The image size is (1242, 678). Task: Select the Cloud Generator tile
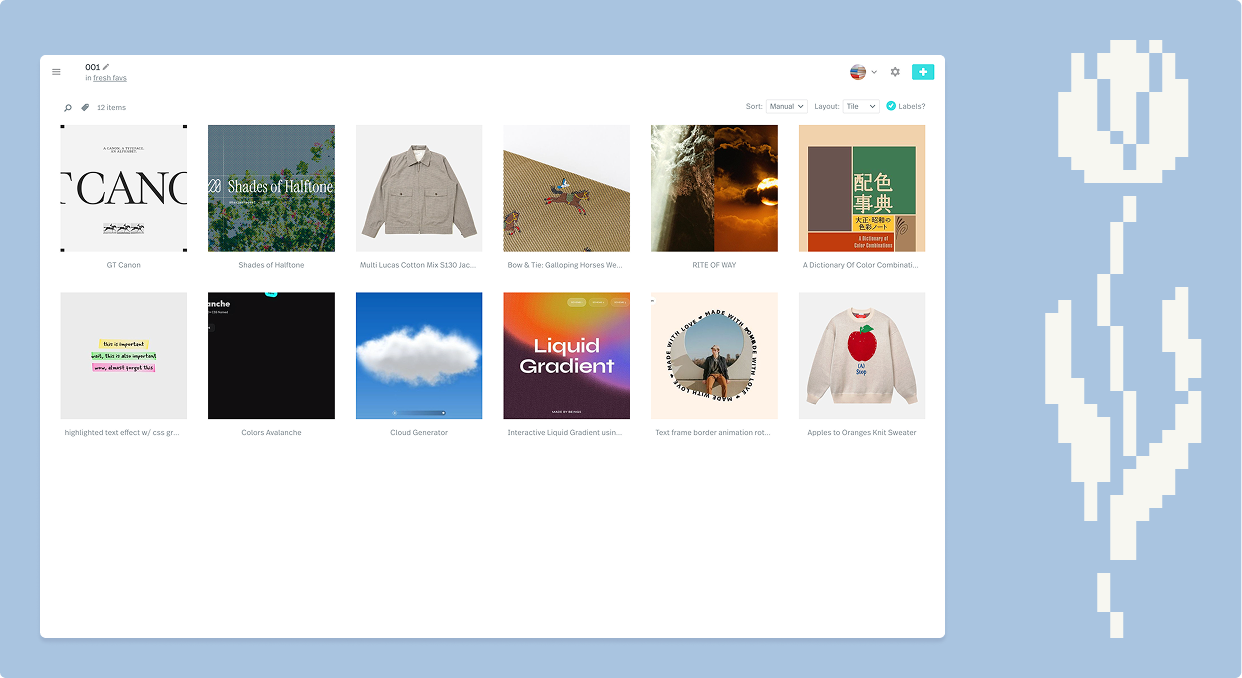419,356
